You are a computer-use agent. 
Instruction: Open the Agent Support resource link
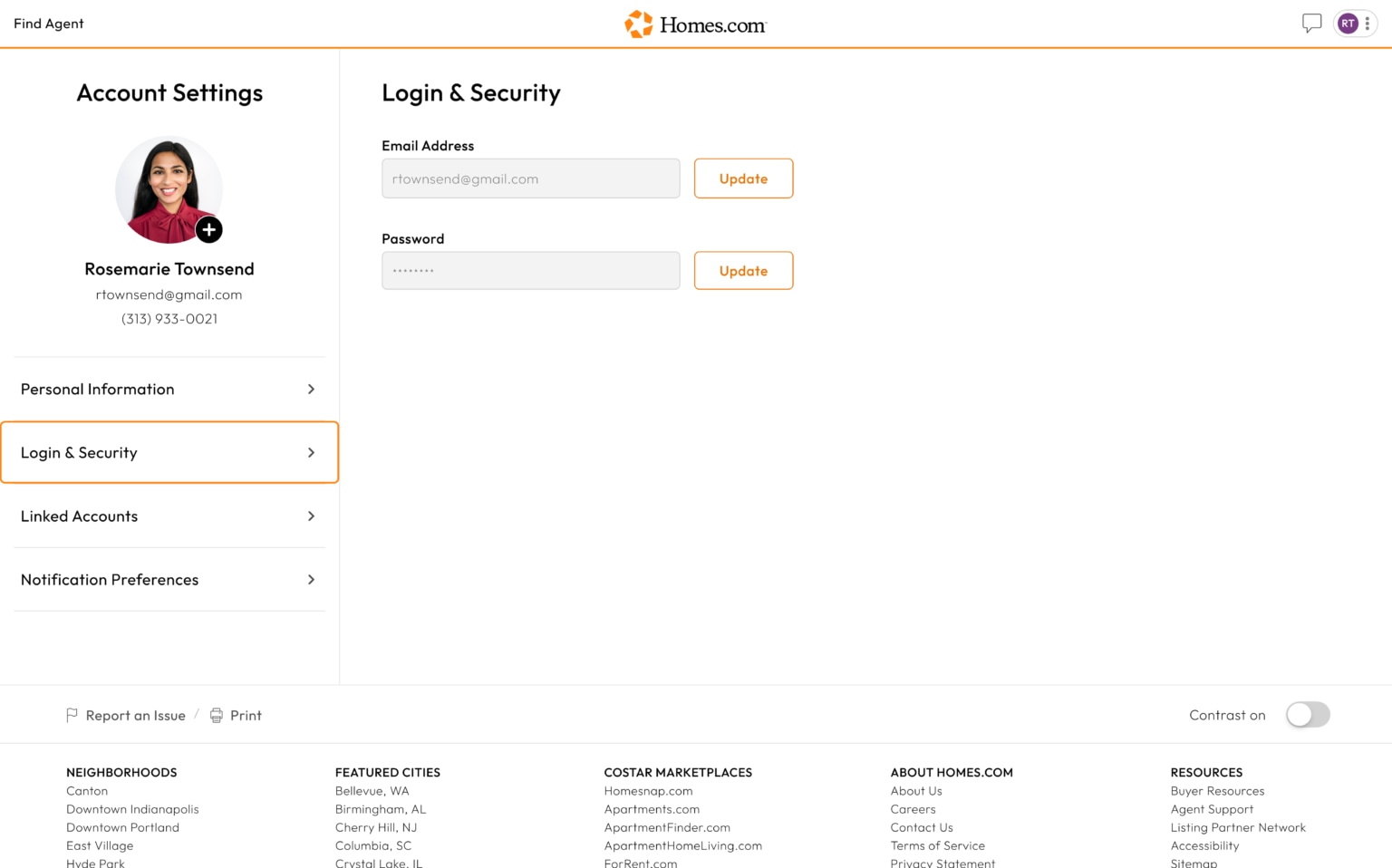pyautogui.click(x=1212, y=809)
